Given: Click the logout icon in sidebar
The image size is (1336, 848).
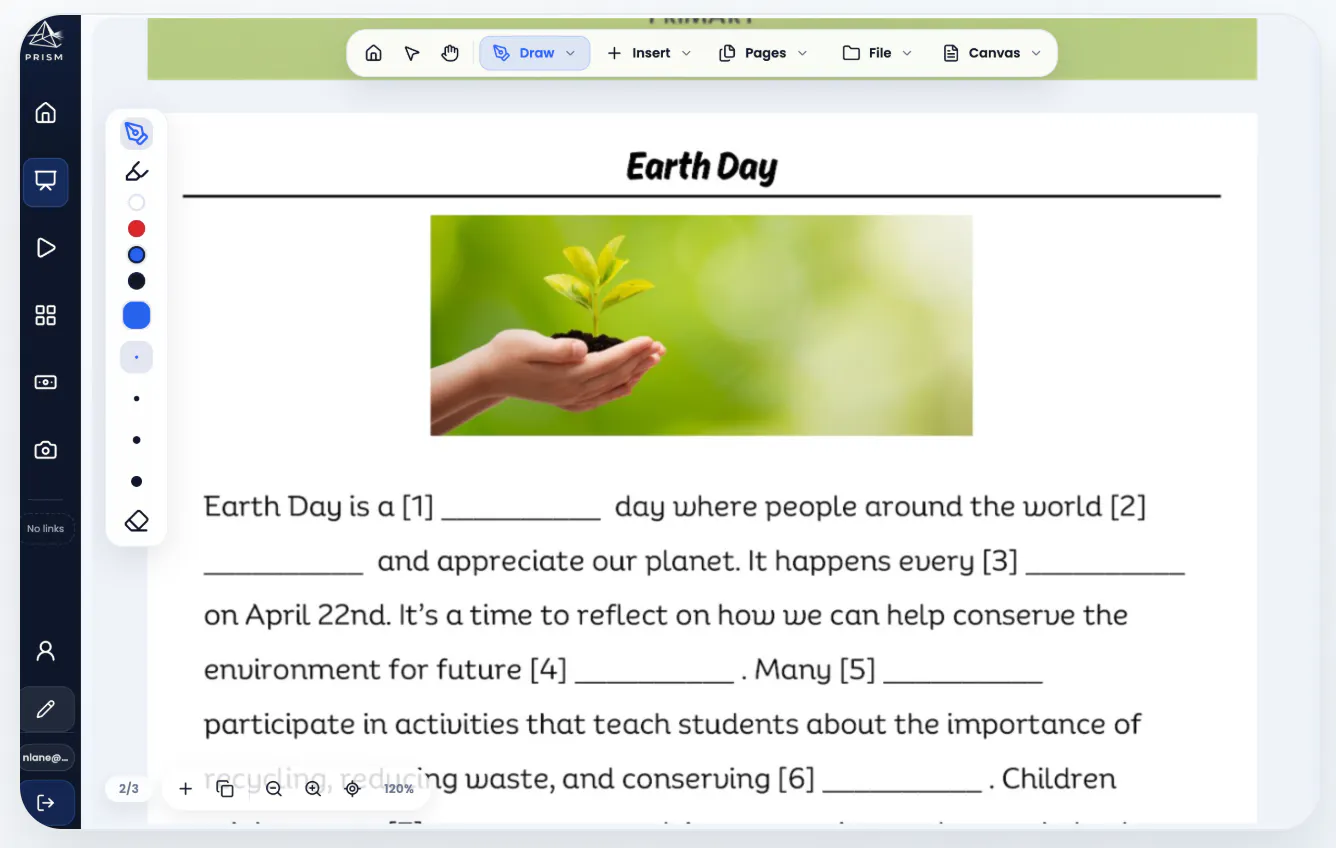Looking at the screenshot, I should click(x=45, y=803).
